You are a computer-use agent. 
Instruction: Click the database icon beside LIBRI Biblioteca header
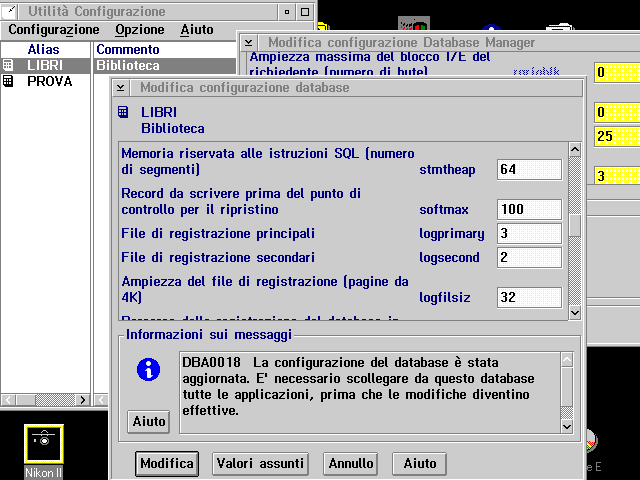pos(123,112)
